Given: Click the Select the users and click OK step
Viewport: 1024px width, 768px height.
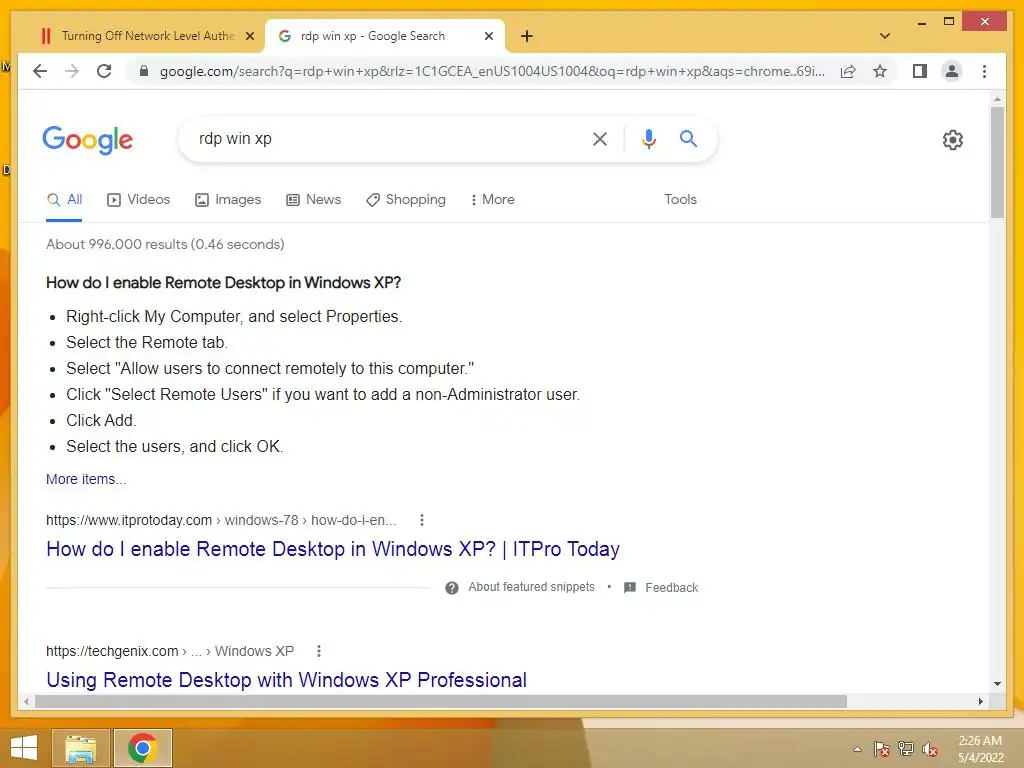Looking at the screenshot, I should (x=174, y=447).
